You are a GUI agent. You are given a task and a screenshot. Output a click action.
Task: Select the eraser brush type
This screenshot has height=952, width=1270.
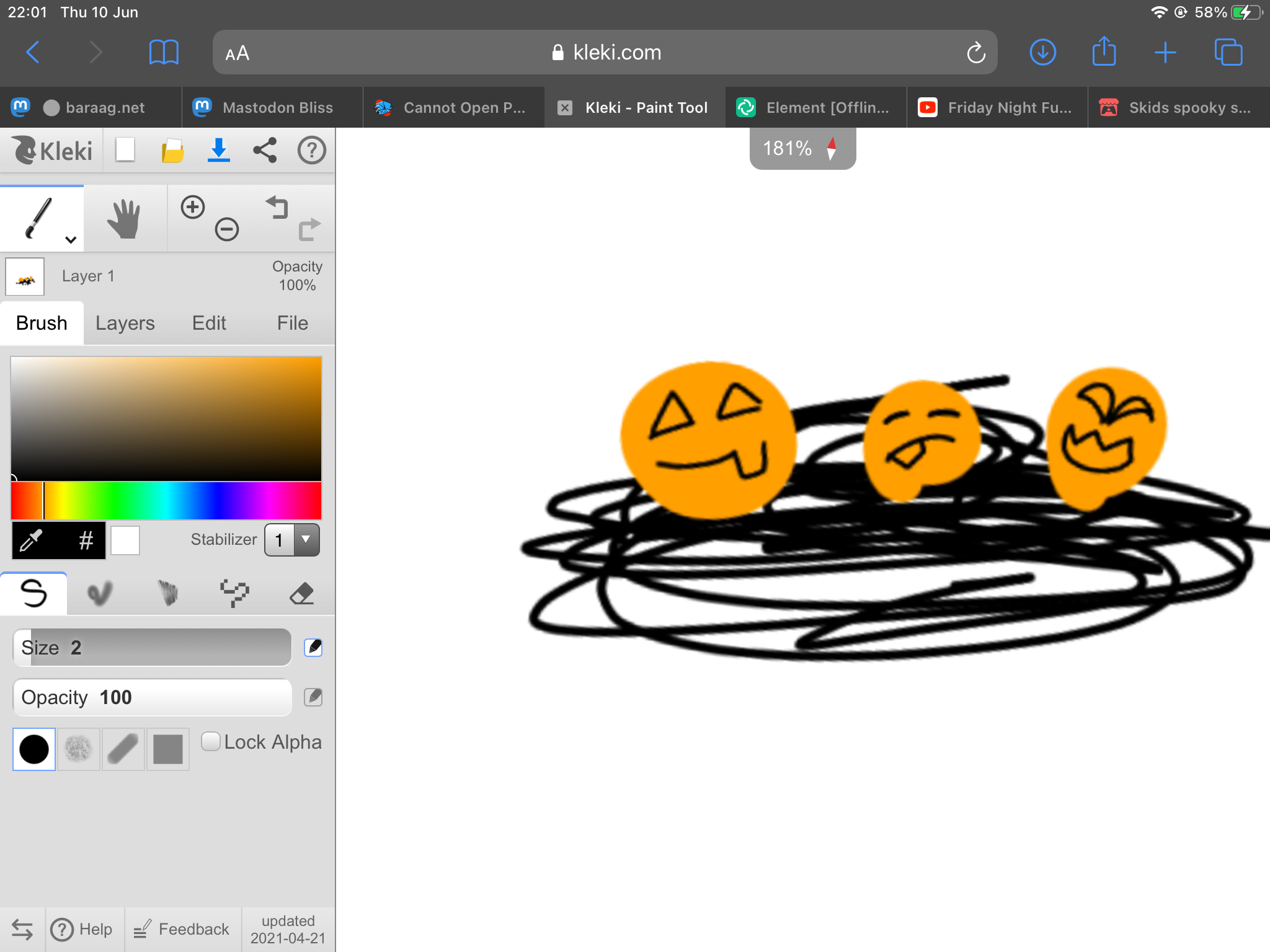tap(302, 593)
